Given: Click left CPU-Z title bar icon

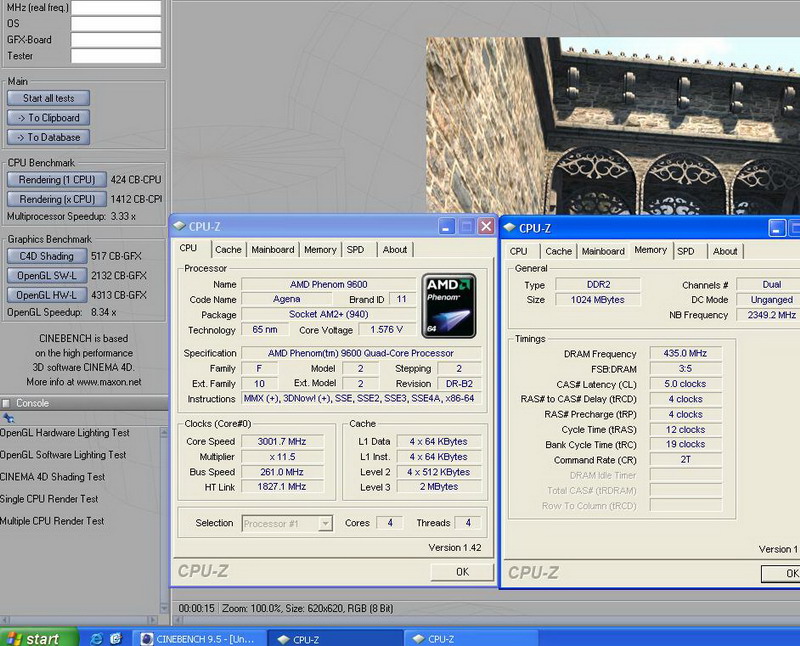Looking at the screenshot, I should pyautogui.click(x=179, y=226).
